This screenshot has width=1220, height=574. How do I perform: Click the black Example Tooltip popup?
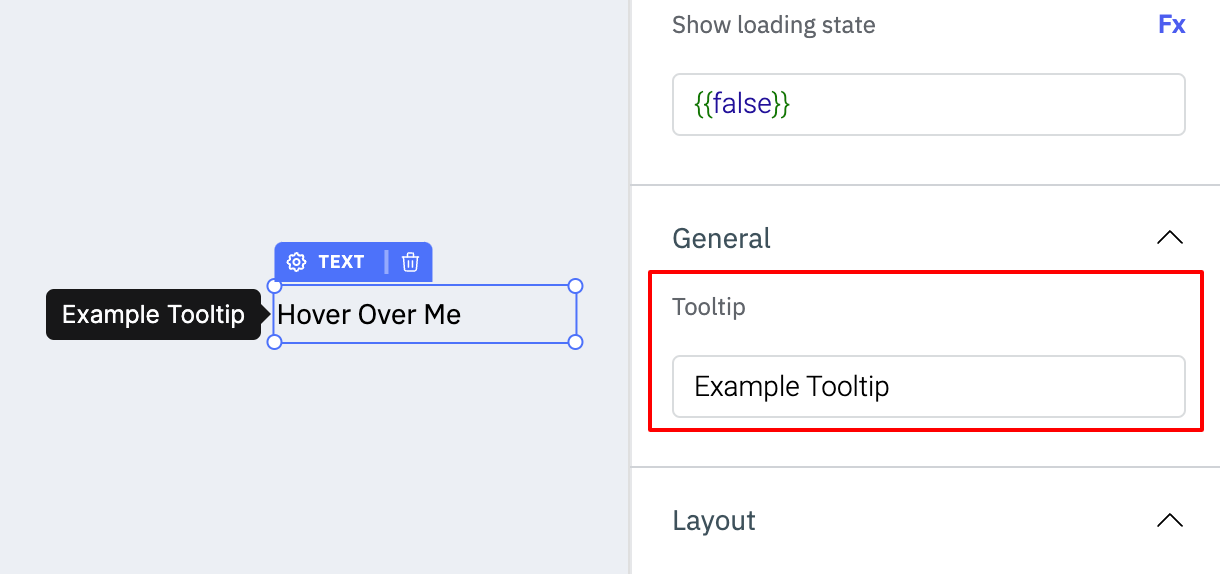[x=153, y=315]
